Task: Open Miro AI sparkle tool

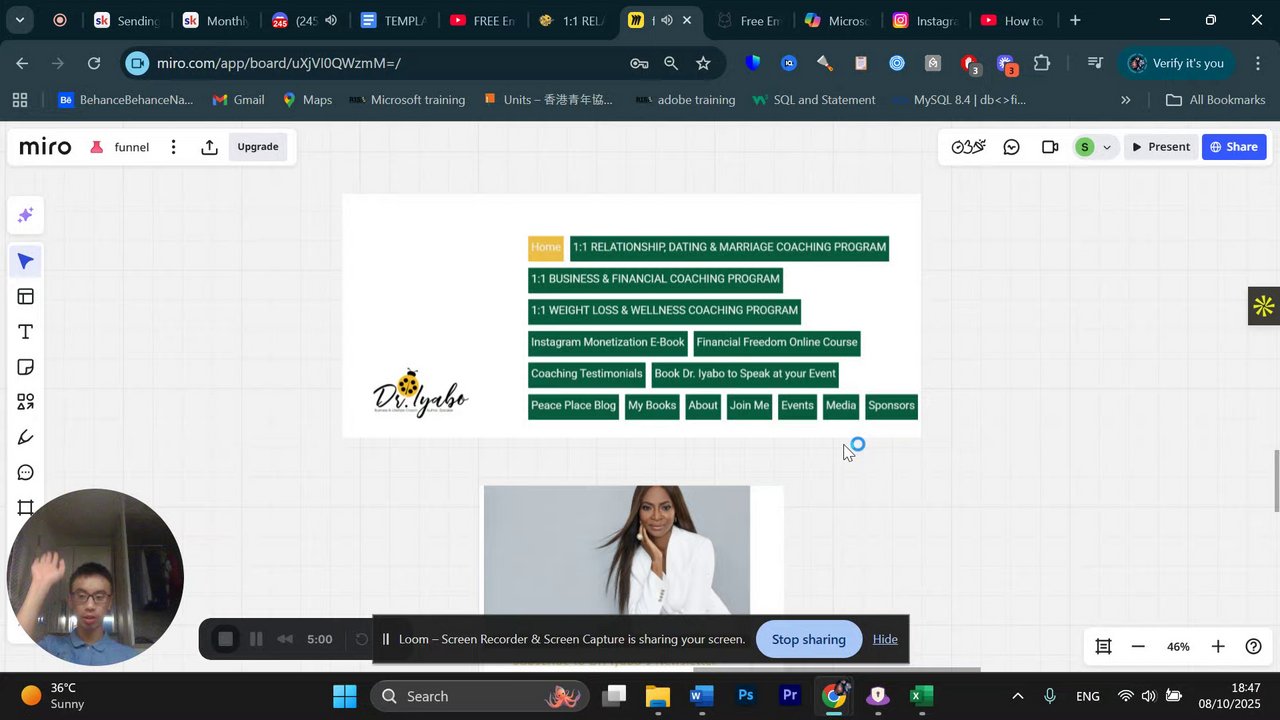Action: point(25,215)
